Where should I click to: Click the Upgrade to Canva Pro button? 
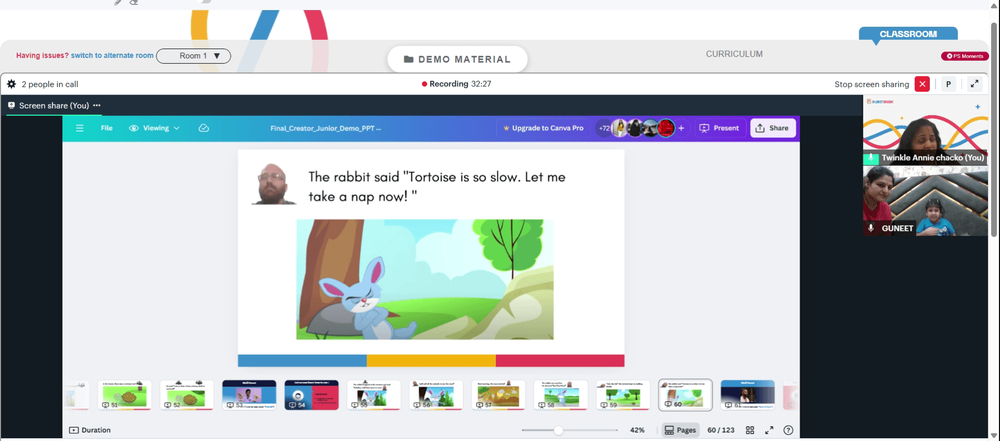point(543,128)
